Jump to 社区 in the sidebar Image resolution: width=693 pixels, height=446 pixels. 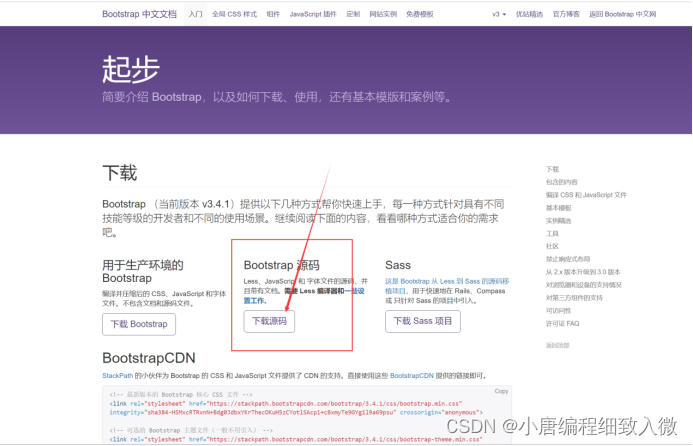click(x=552, y=246)
